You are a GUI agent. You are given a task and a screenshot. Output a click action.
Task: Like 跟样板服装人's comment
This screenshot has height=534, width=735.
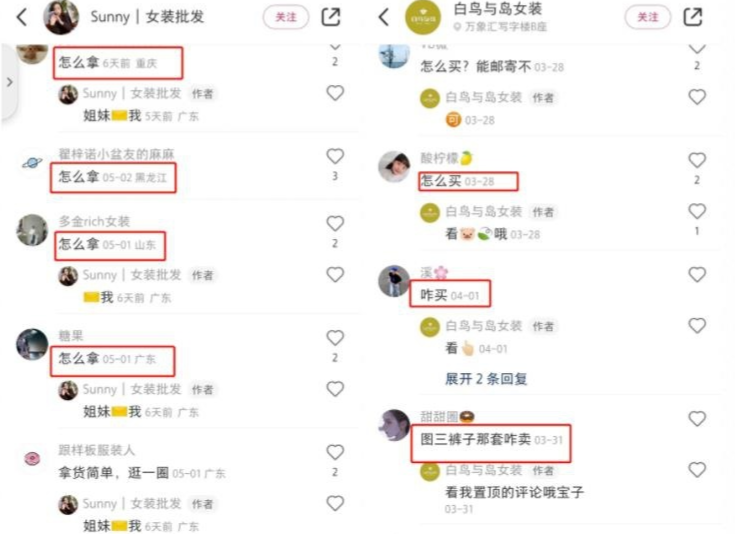335,452
